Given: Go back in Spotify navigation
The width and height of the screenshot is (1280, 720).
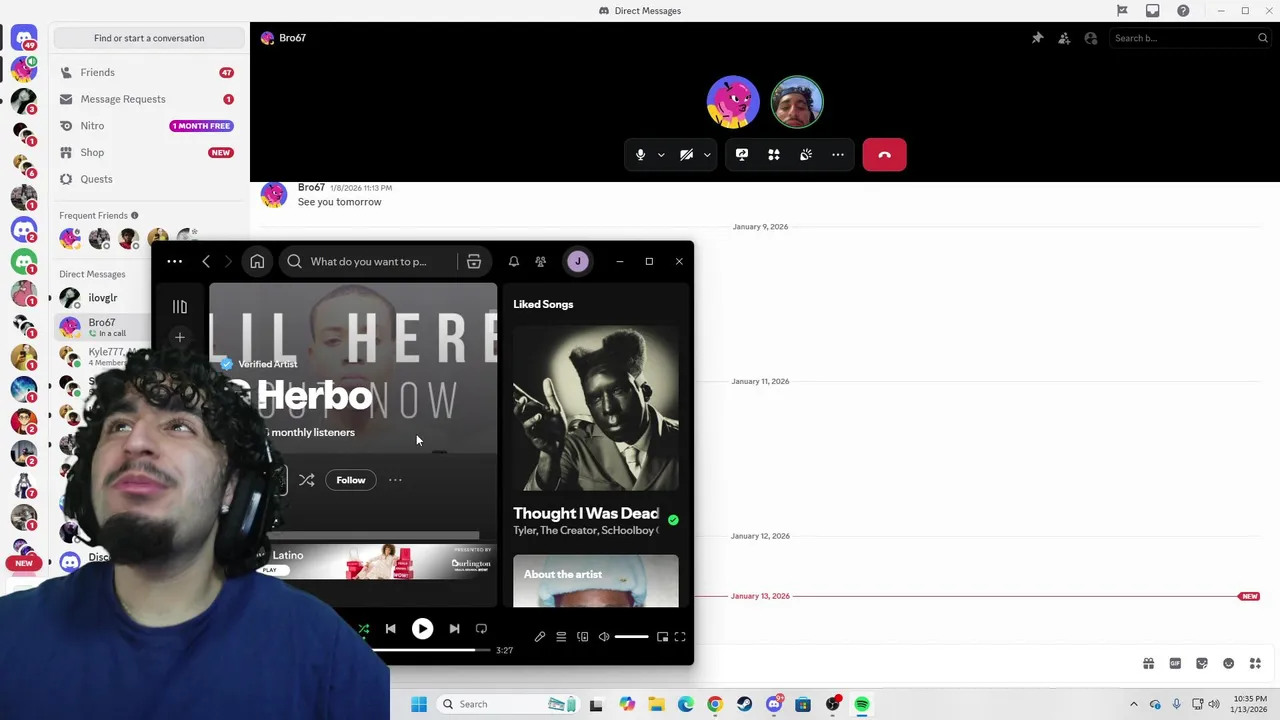Looking at the screenshot, I should click(206, 262).
